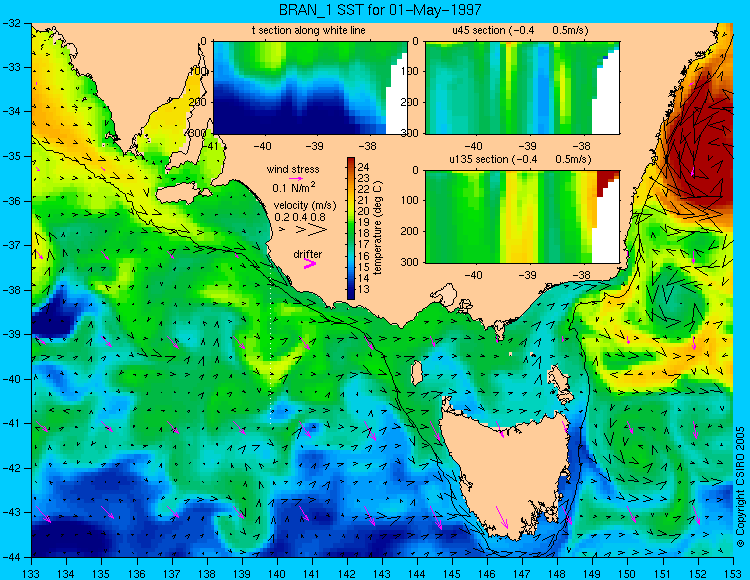
Task: Open the u45 velocity section inset plot
Action: (x=522, y=88)
